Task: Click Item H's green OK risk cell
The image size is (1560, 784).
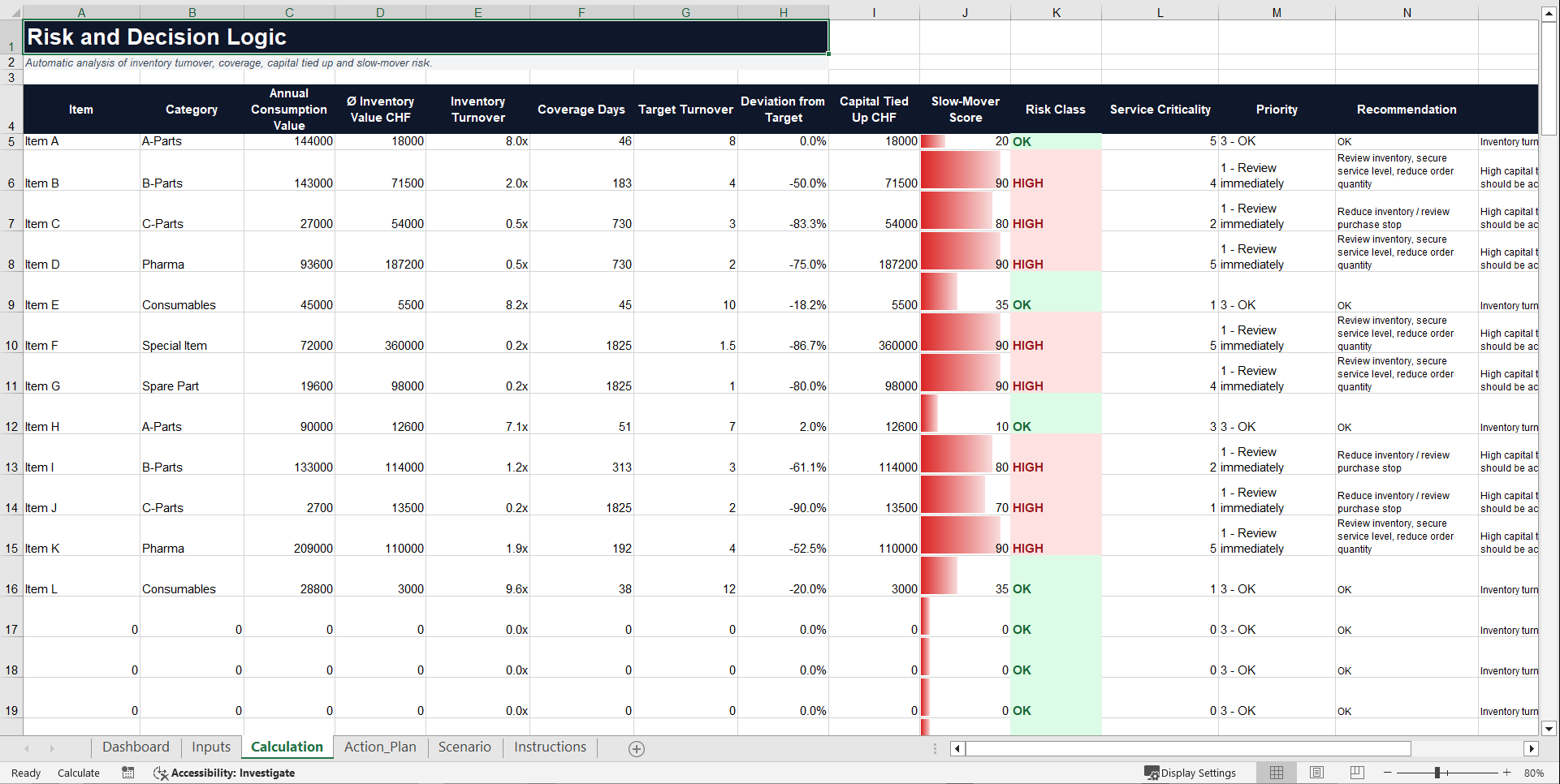Action: click(x=1056, y=414)
